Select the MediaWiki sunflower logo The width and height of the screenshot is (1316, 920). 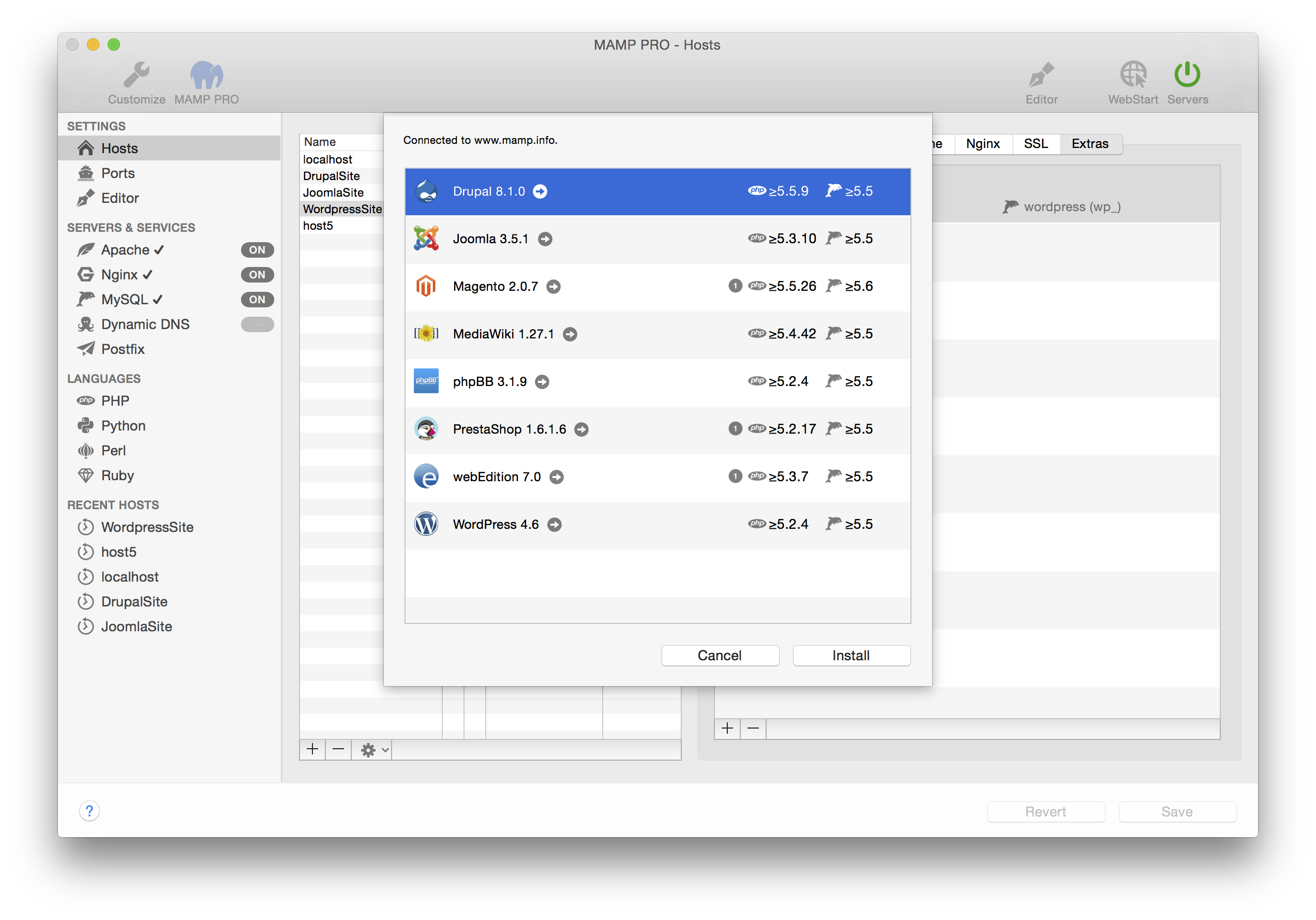[x=426, y=334]
